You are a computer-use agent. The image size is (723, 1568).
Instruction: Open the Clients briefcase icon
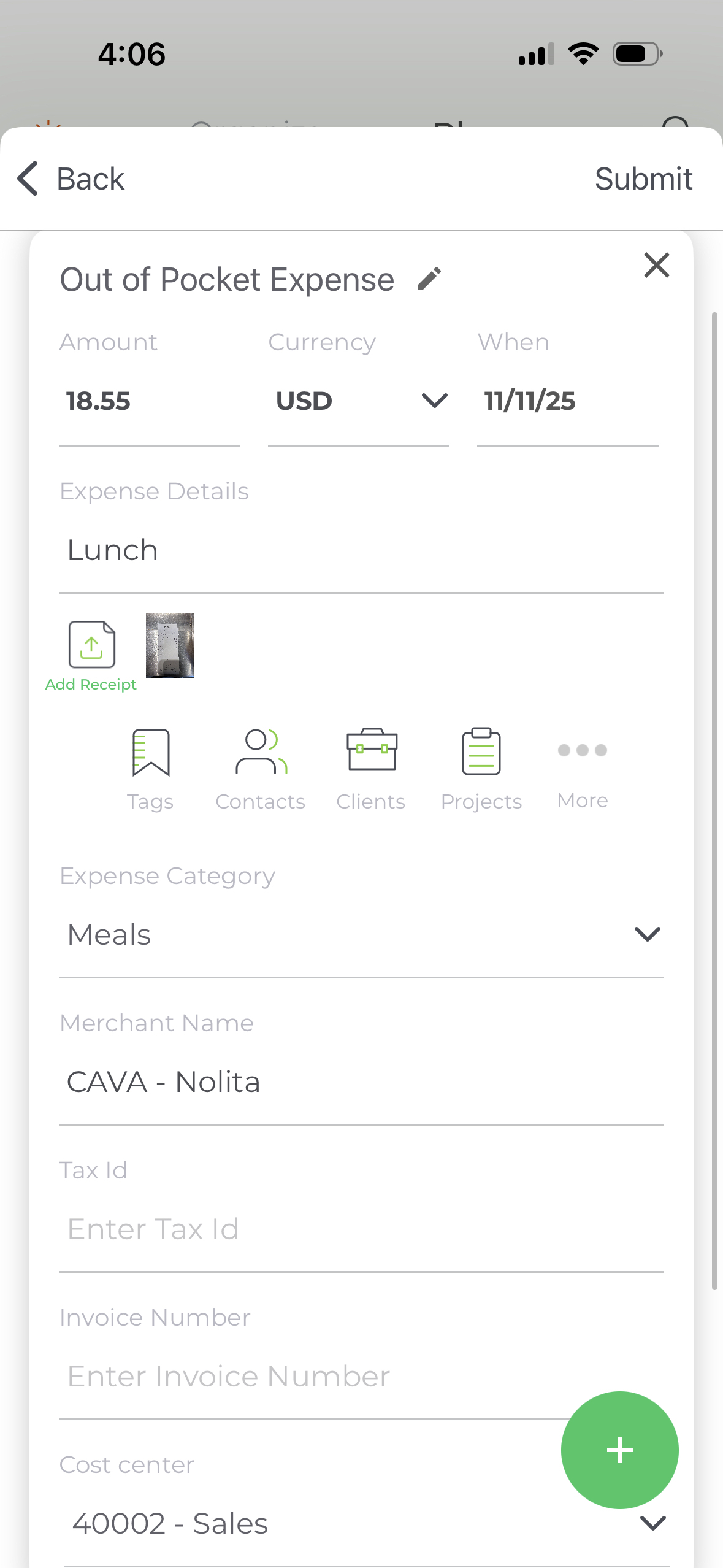coord(372,750)
